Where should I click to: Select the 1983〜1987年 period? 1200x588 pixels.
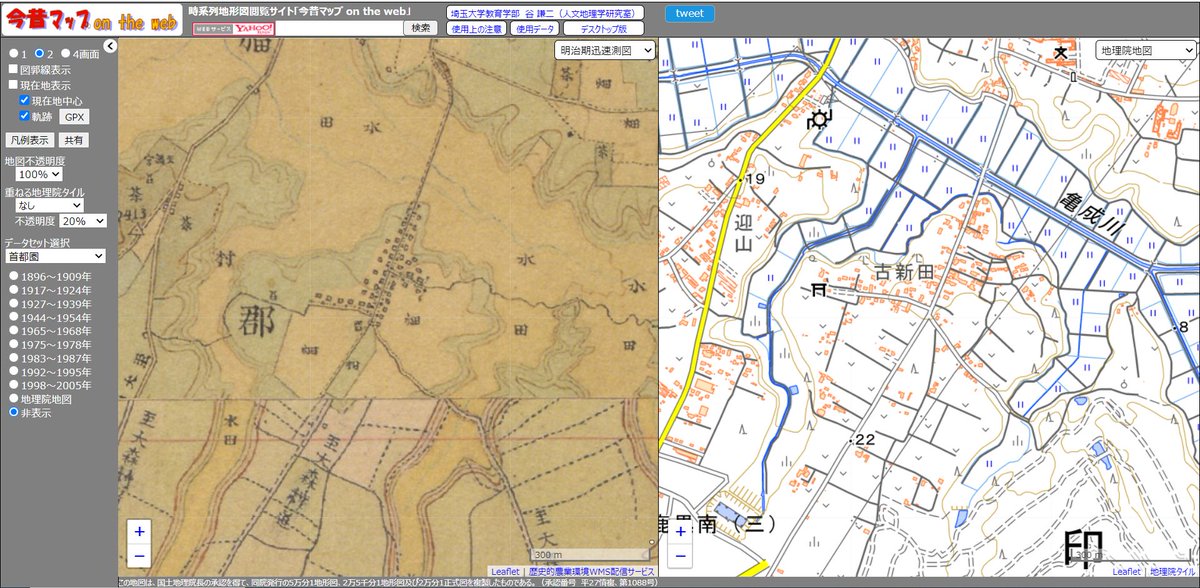[x=14, y=358]
